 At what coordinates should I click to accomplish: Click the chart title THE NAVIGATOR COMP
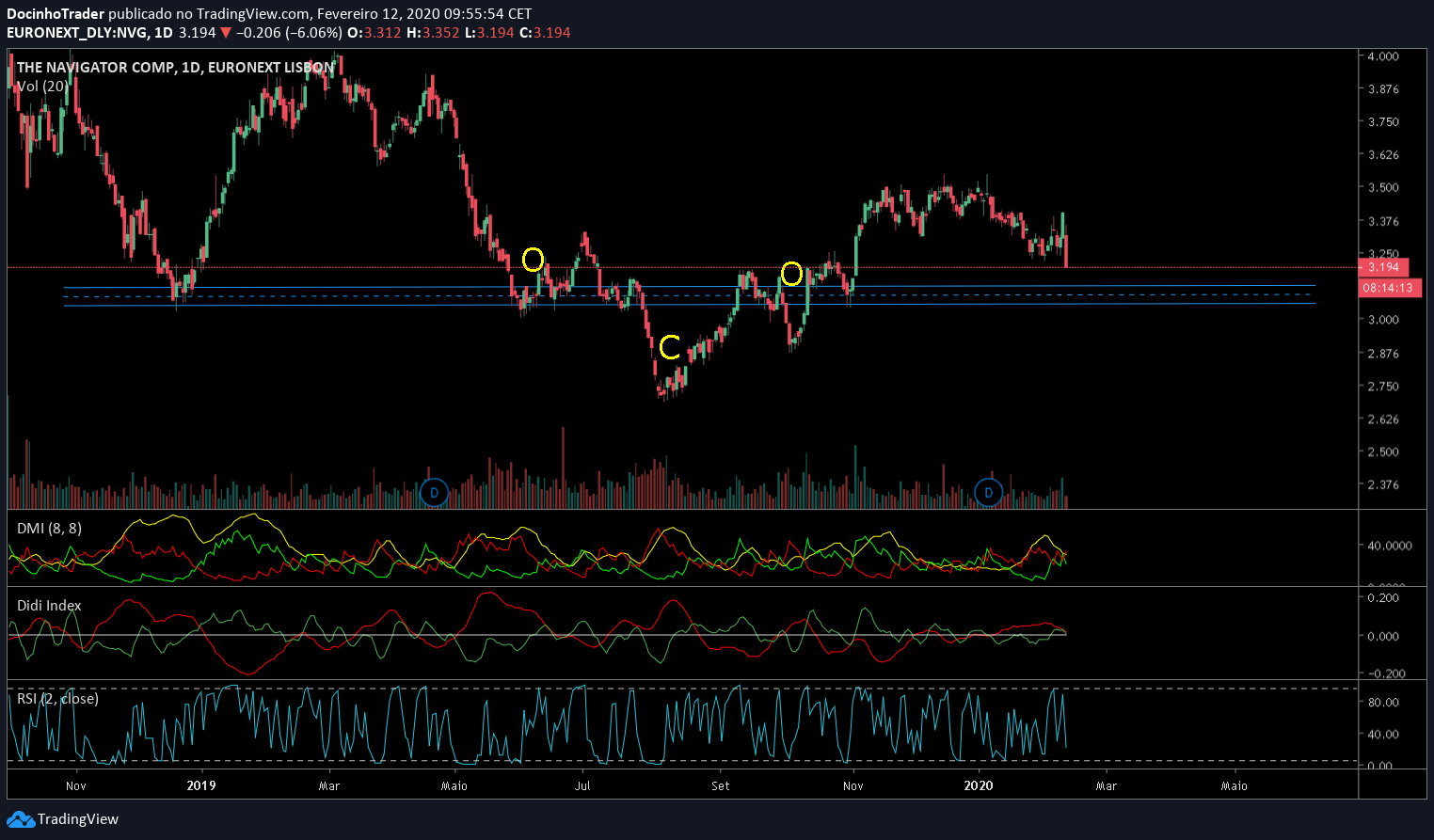click(x=174, y=68)
